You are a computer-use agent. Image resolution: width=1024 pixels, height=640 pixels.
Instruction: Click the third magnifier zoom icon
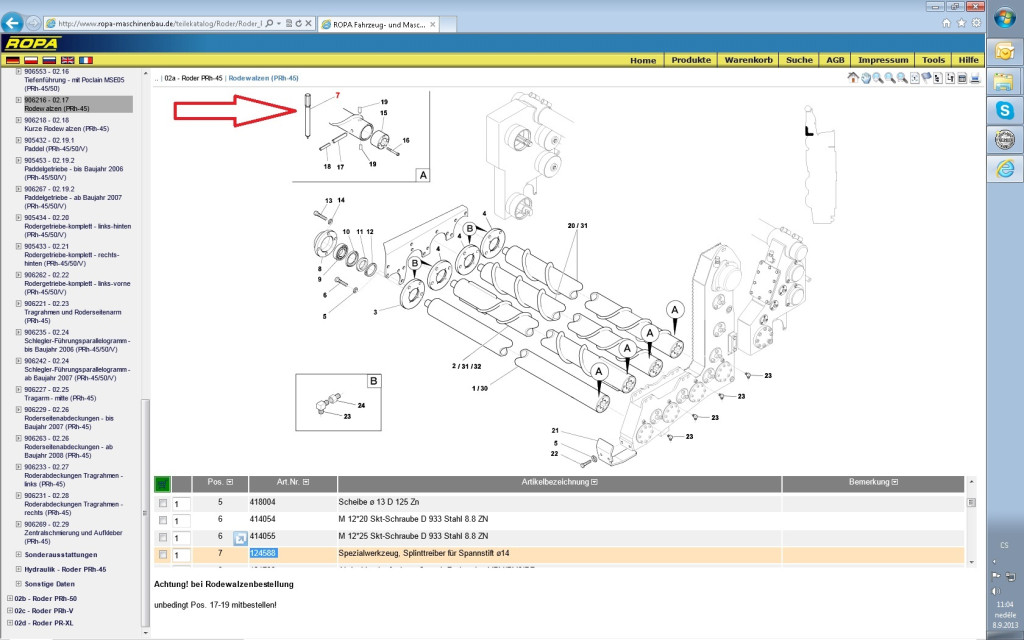(902, 78)
